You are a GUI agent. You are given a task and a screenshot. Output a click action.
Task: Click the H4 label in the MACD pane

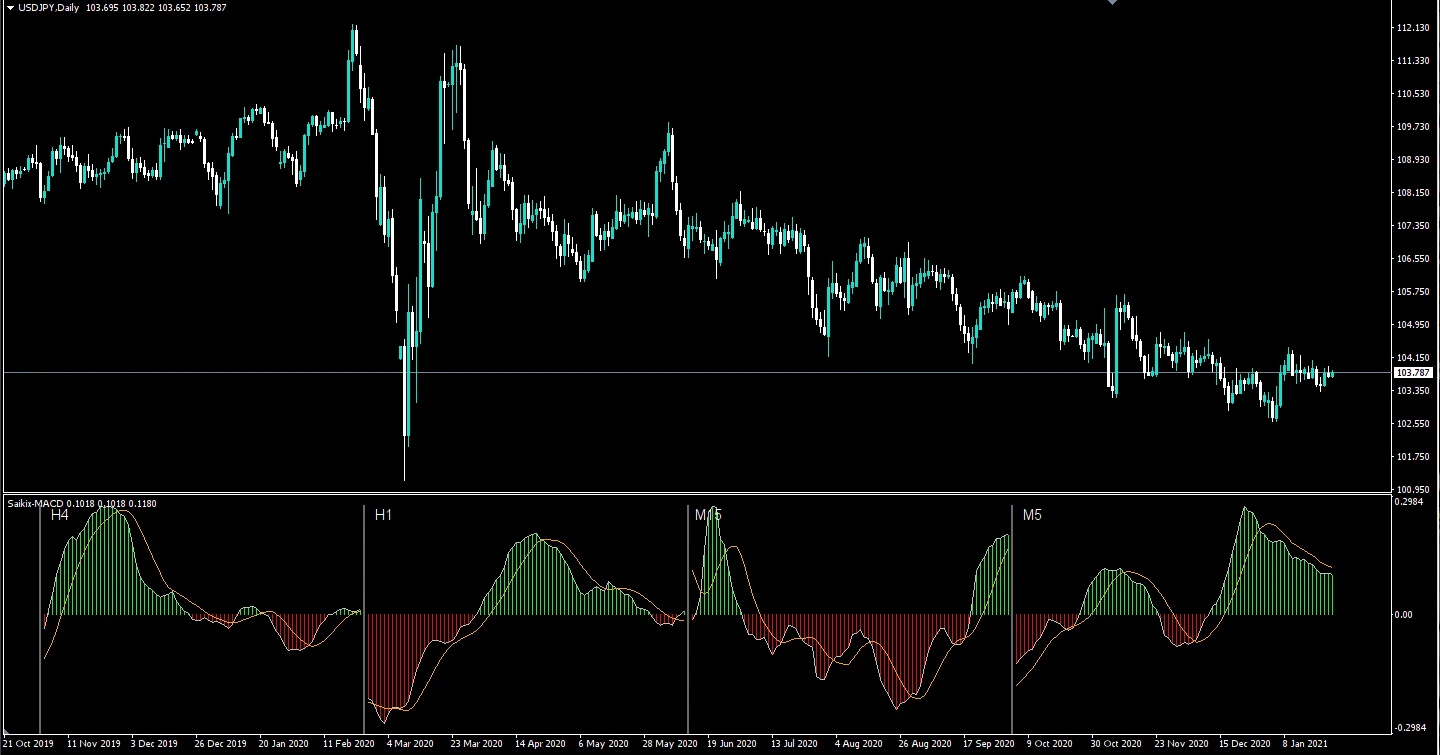(58, 516)
